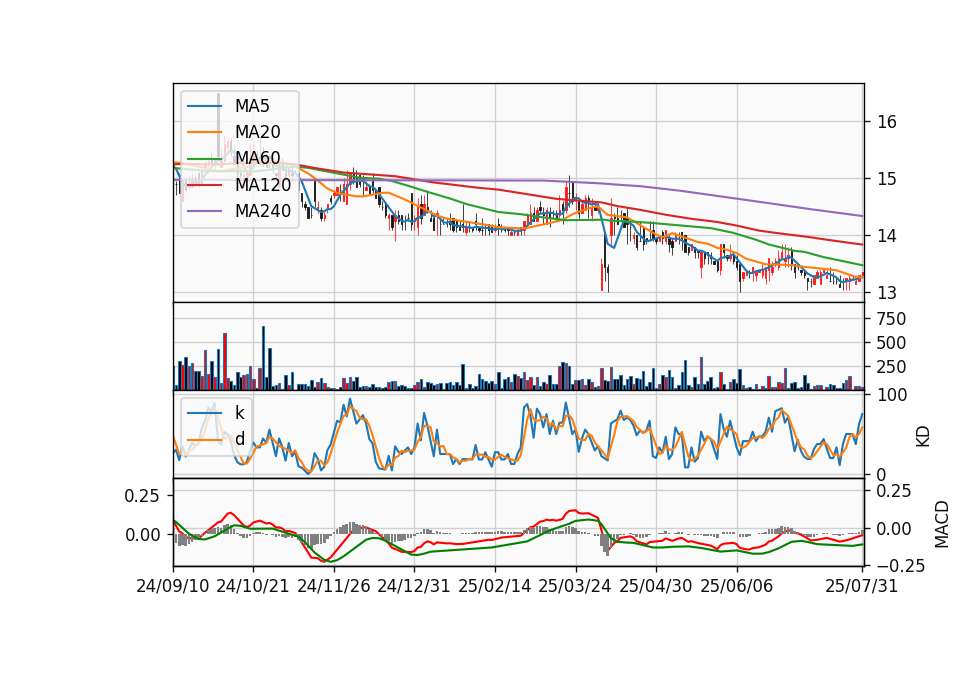
Task: Click the left MACD axis value 0.25
Action: [142, 496]
